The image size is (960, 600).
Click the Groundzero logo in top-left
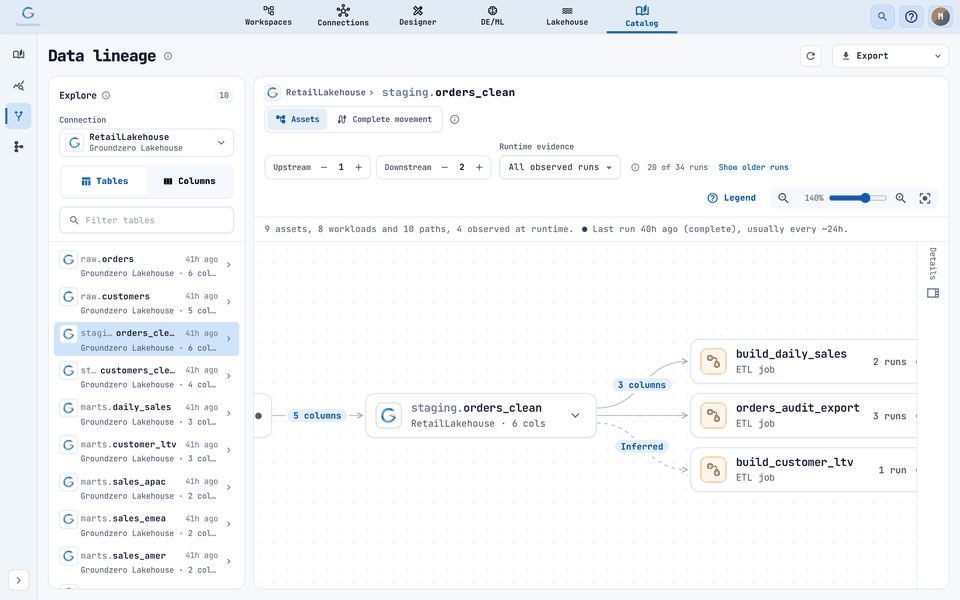click(28, 16)
